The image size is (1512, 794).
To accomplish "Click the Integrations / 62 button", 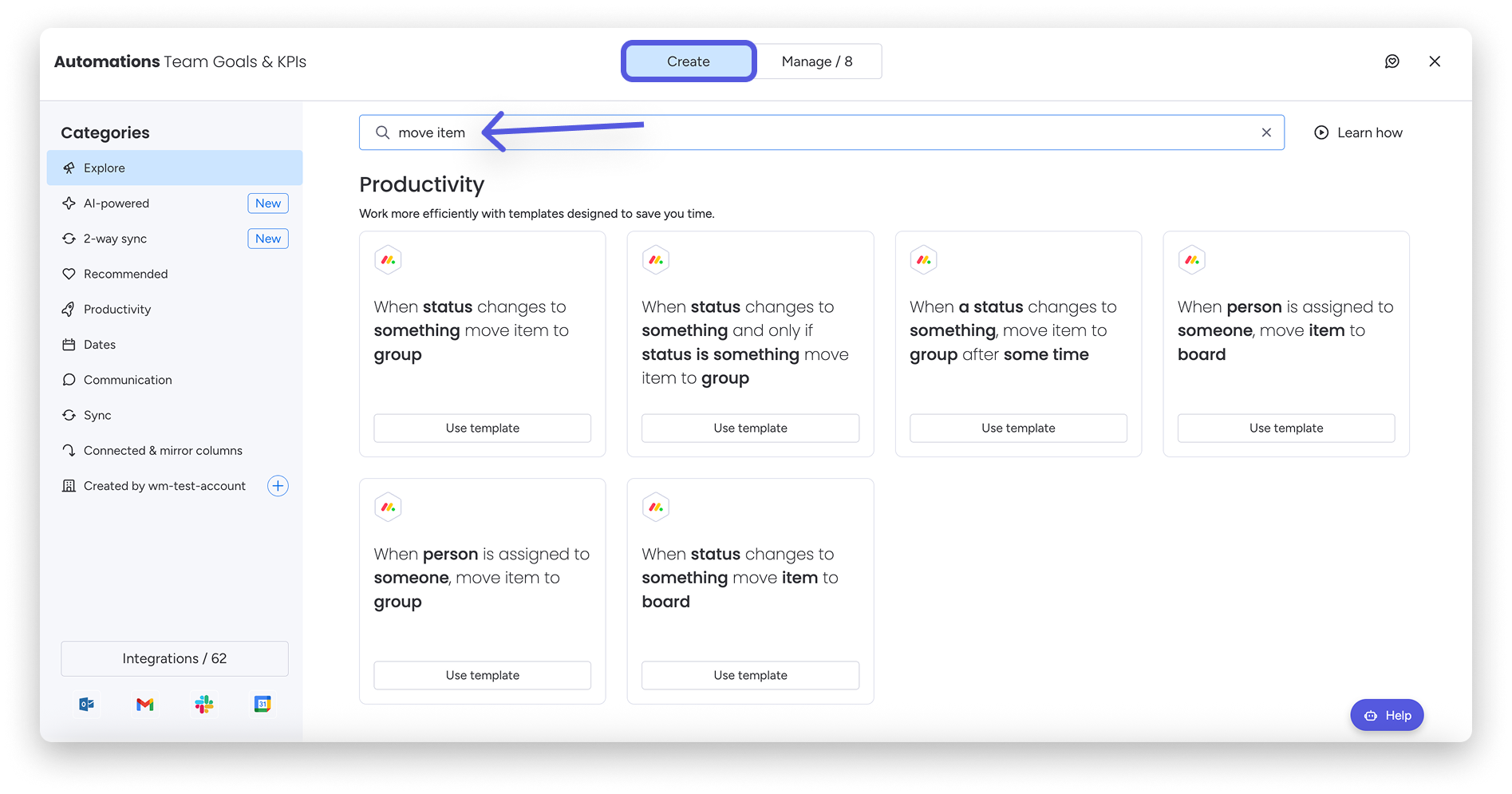I will (x=175, y=658).
